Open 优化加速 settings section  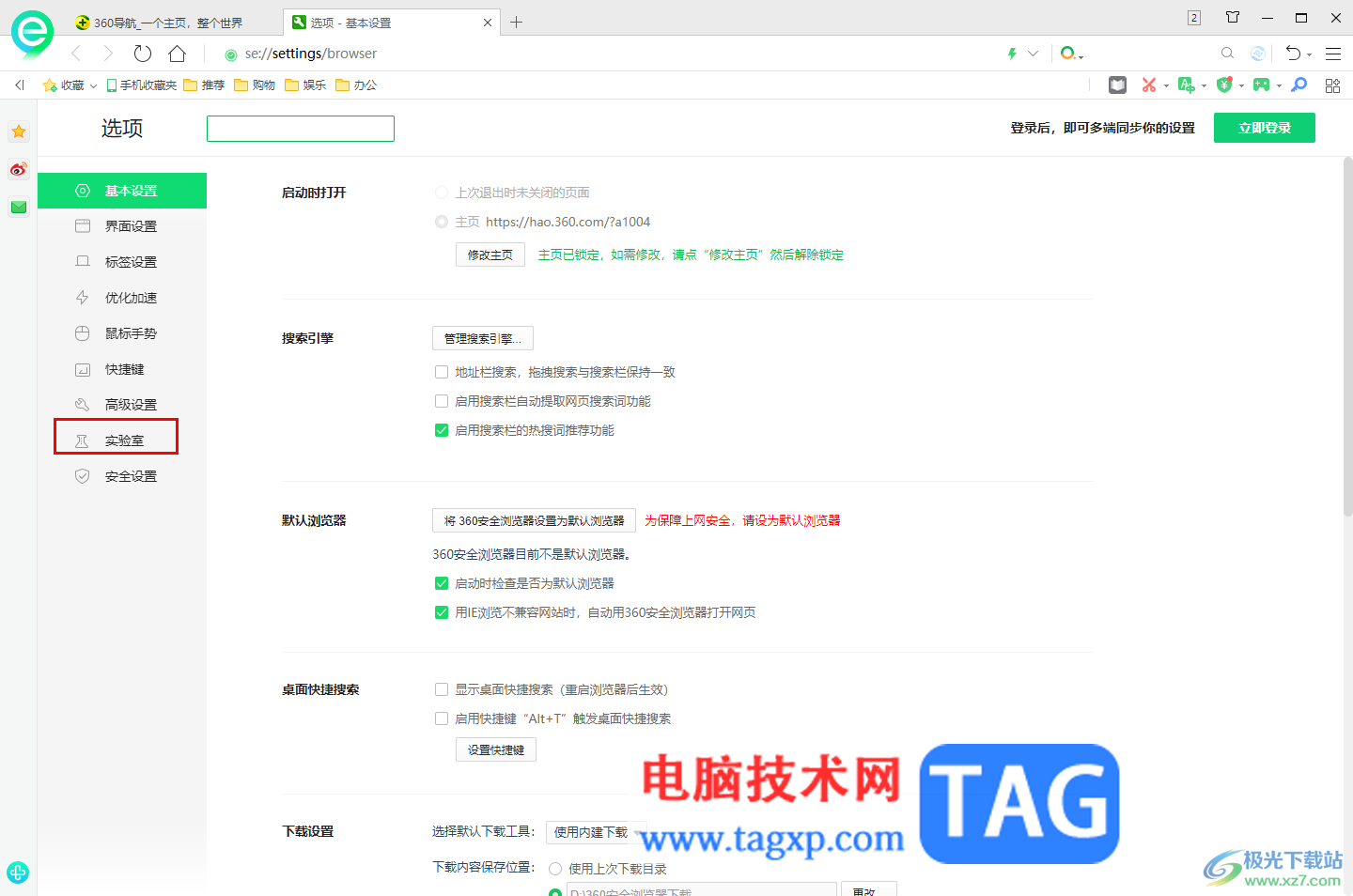coord(122,298)
